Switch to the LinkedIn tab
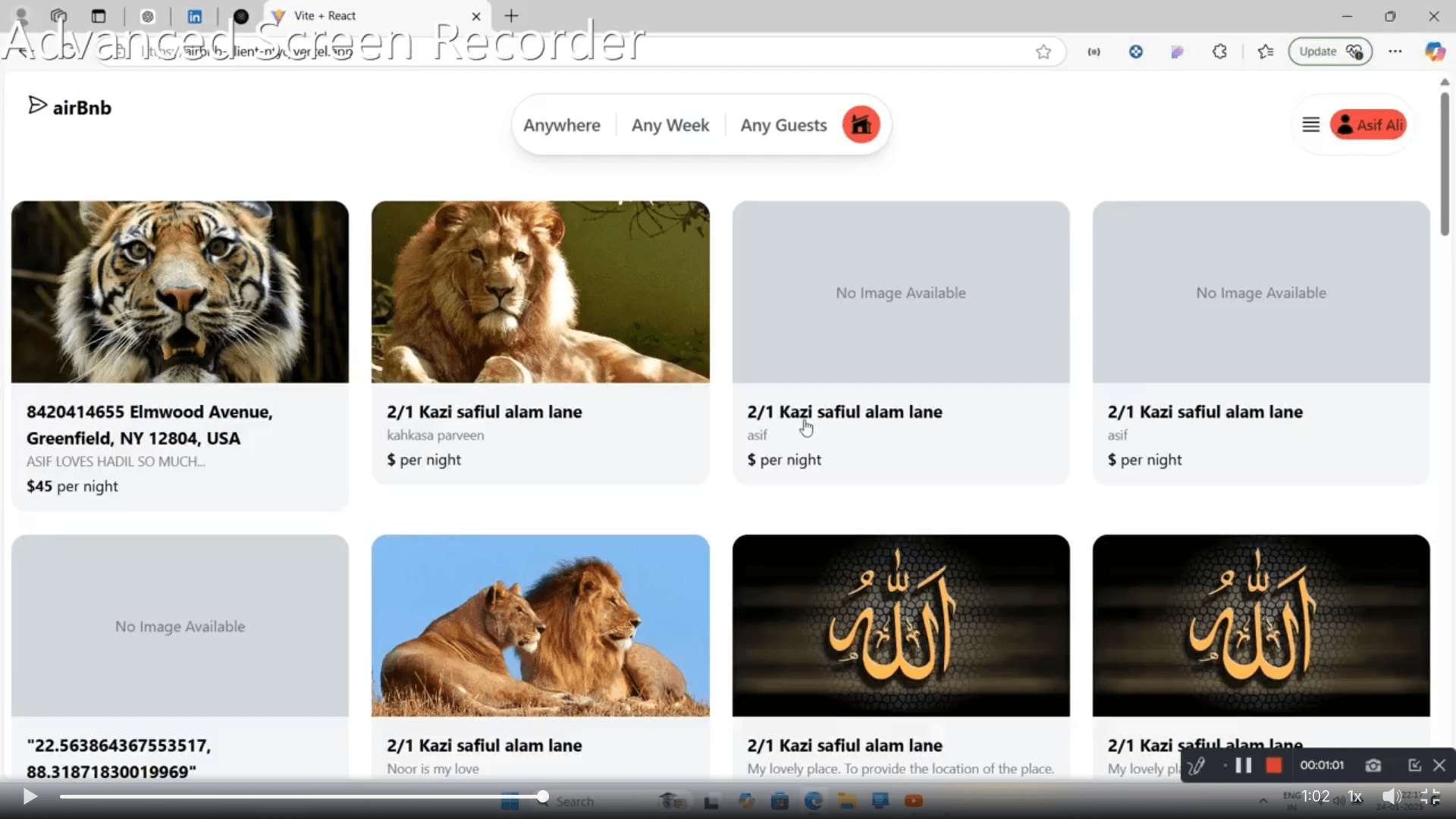The width and height of the screenshot is (1456, 819). tap(195, 16)
